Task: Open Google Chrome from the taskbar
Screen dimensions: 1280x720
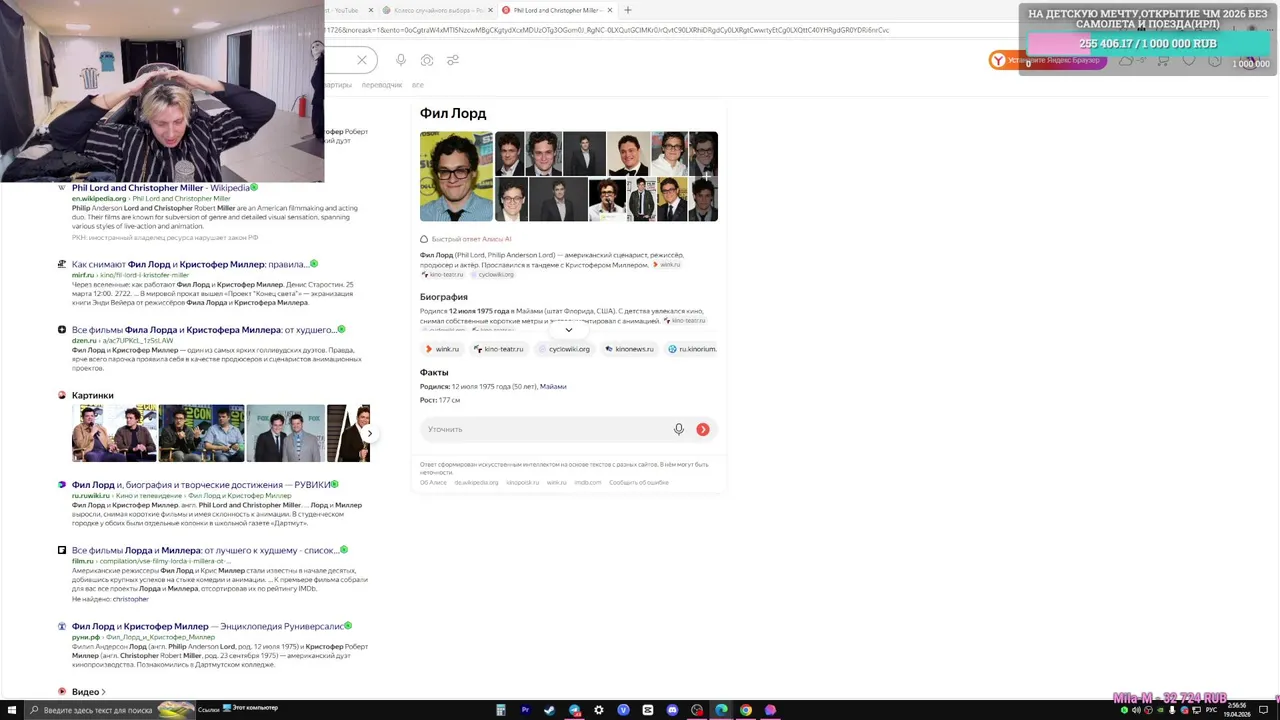Action: pos(746,710)
